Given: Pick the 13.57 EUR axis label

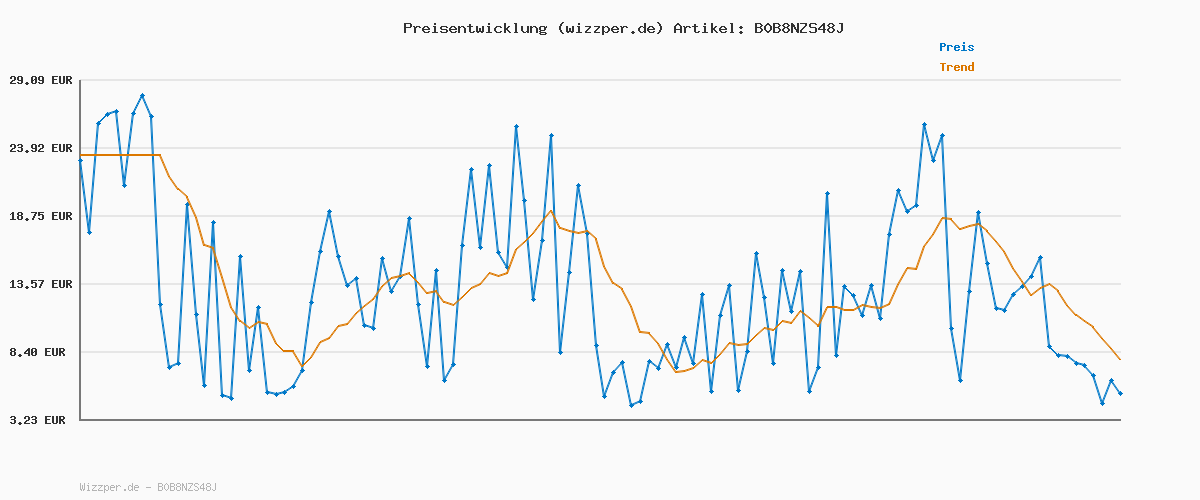Looking at the screenshot, I should (x=41, y=284).
